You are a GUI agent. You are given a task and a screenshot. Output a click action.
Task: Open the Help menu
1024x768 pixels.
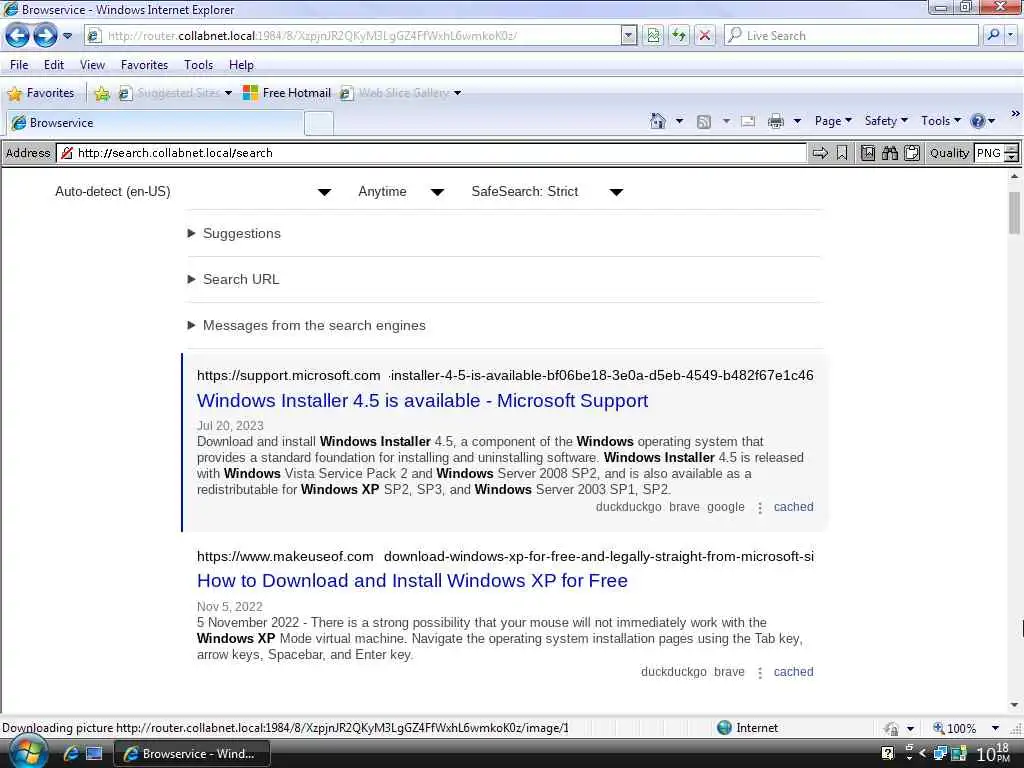(x=241, y=65)
